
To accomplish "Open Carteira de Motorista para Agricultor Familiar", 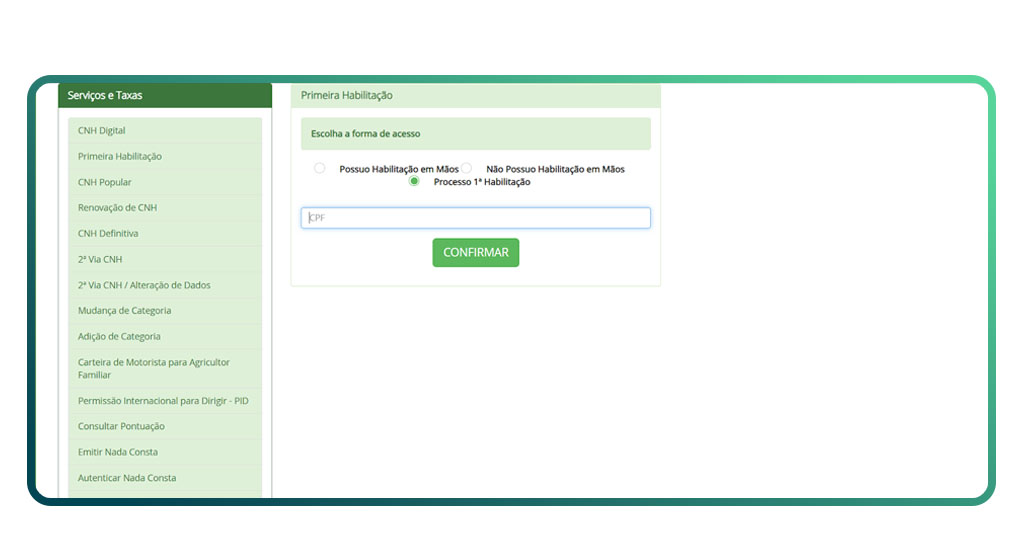I will 153,368.
